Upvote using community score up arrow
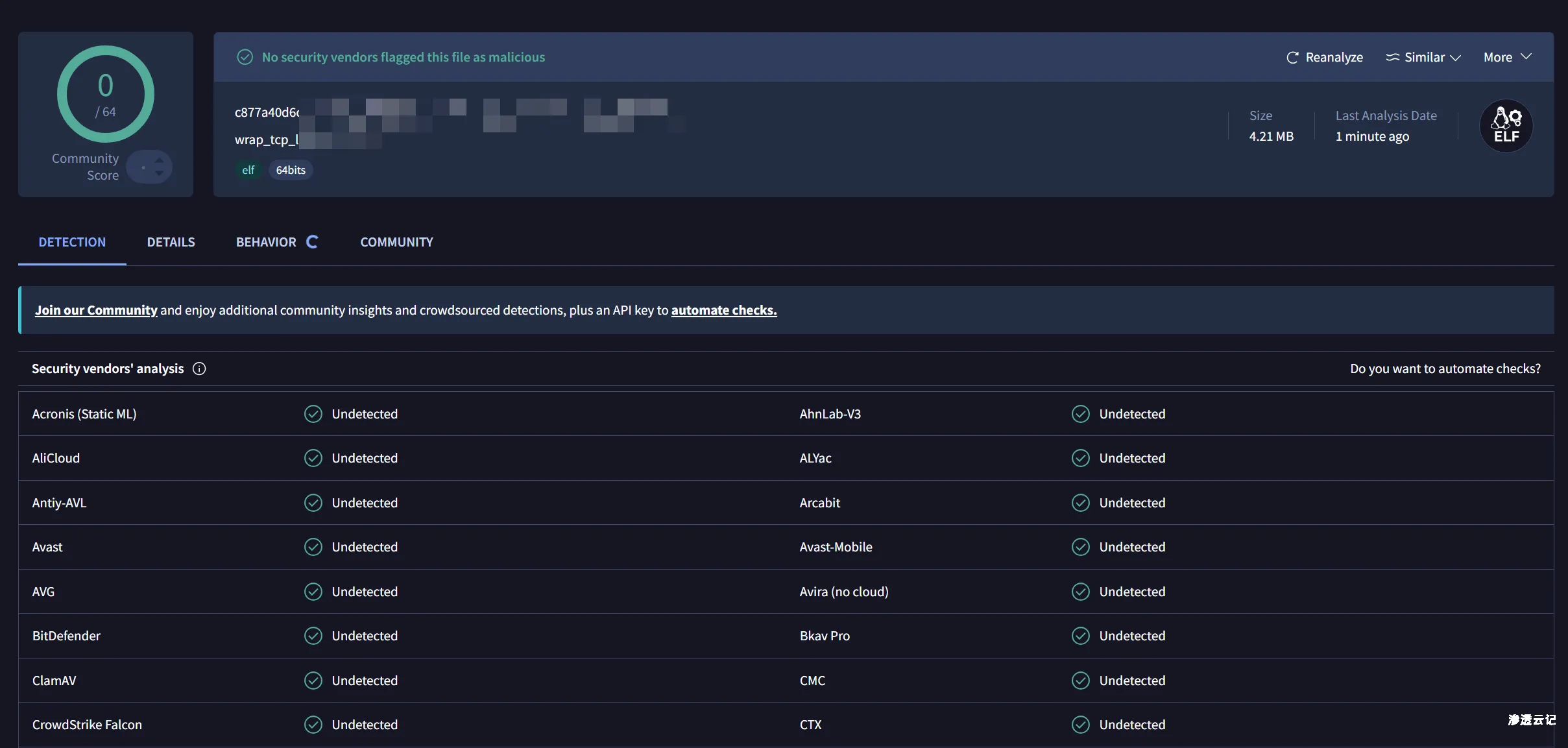The width and height of the screenshot is (1568, 748). 159,160
